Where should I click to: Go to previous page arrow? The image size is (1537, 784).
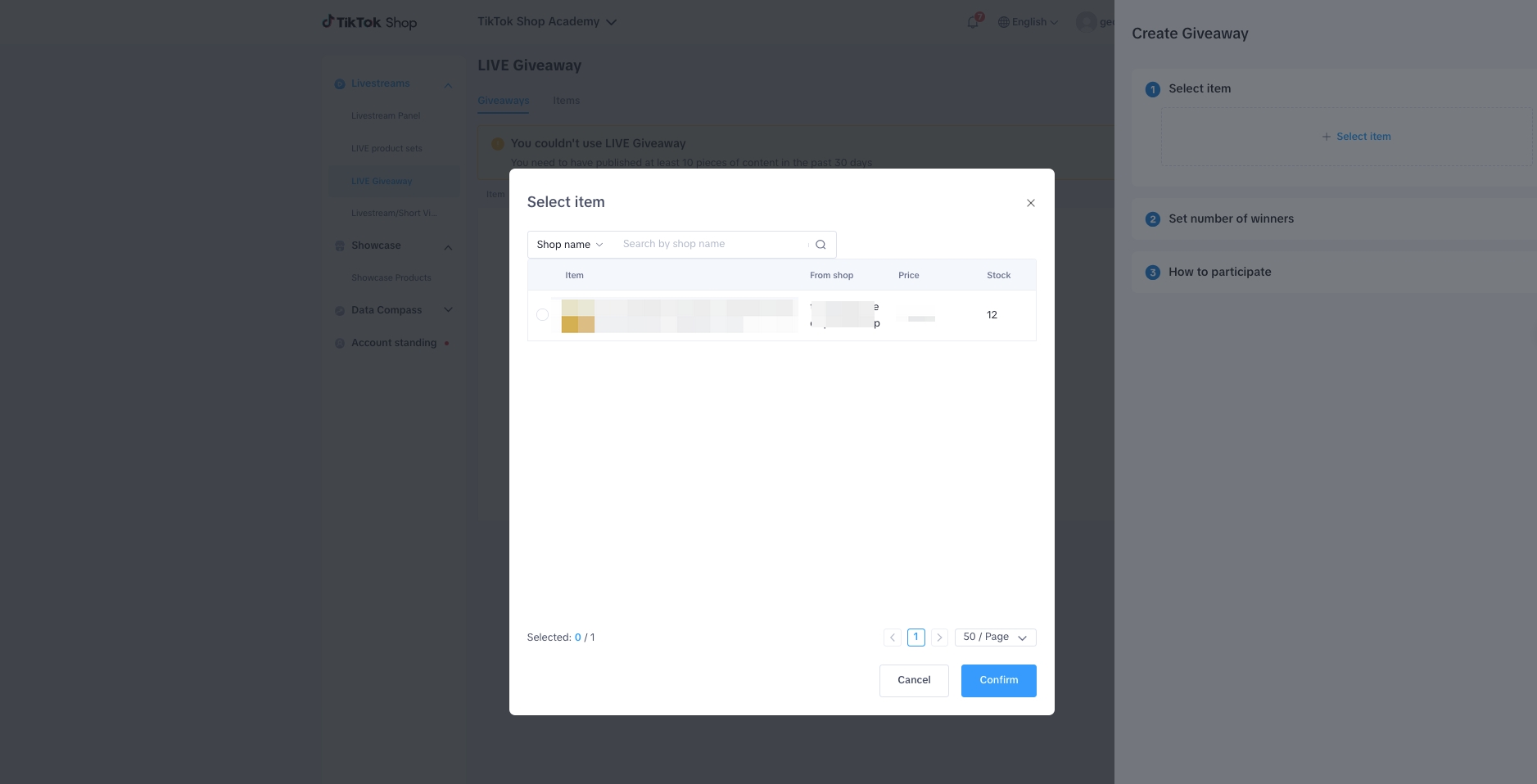[x=893, y=638]
